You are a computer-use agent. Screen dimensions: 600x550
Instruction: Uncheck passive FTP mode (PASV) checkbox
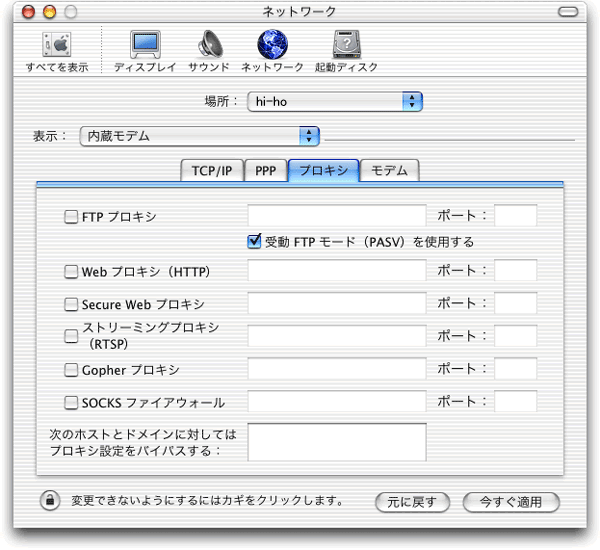[x=254, y=241]
